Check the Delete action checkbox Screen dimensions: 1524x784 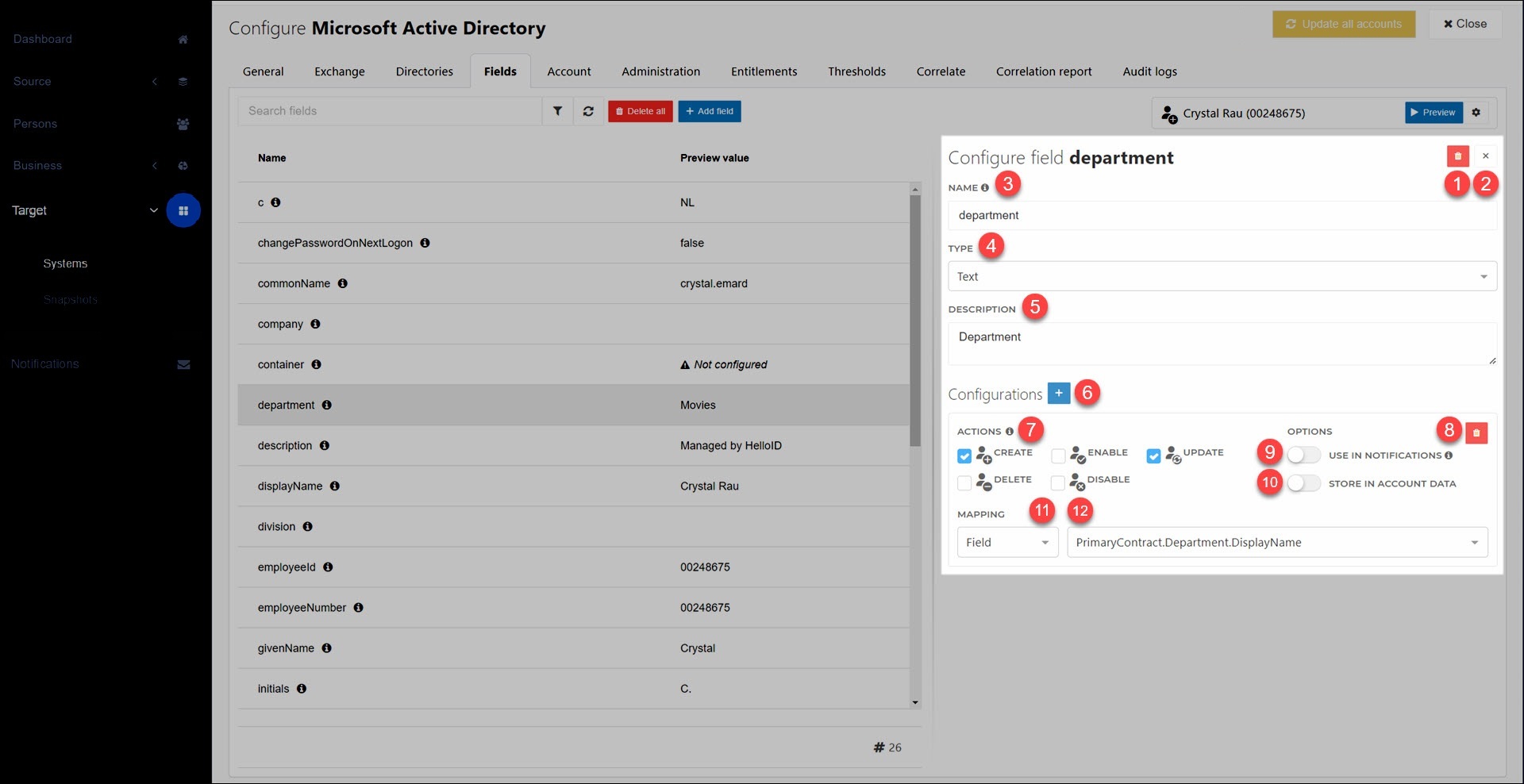964,483
